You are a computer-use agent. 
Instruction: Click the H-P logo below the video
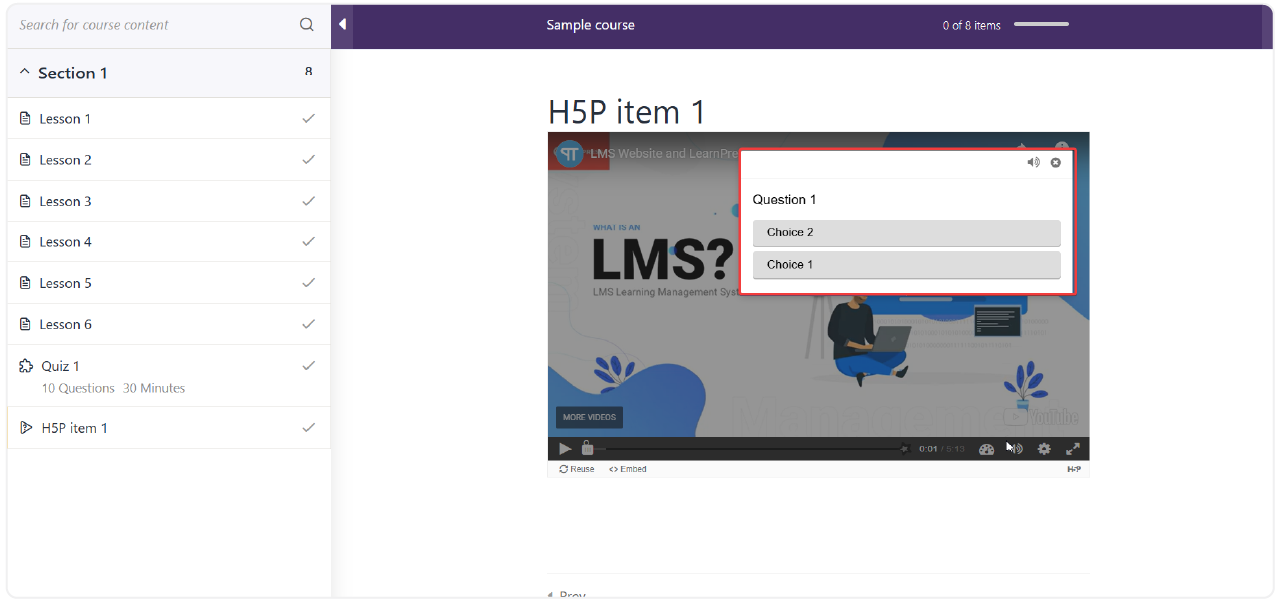point(1075,468)
